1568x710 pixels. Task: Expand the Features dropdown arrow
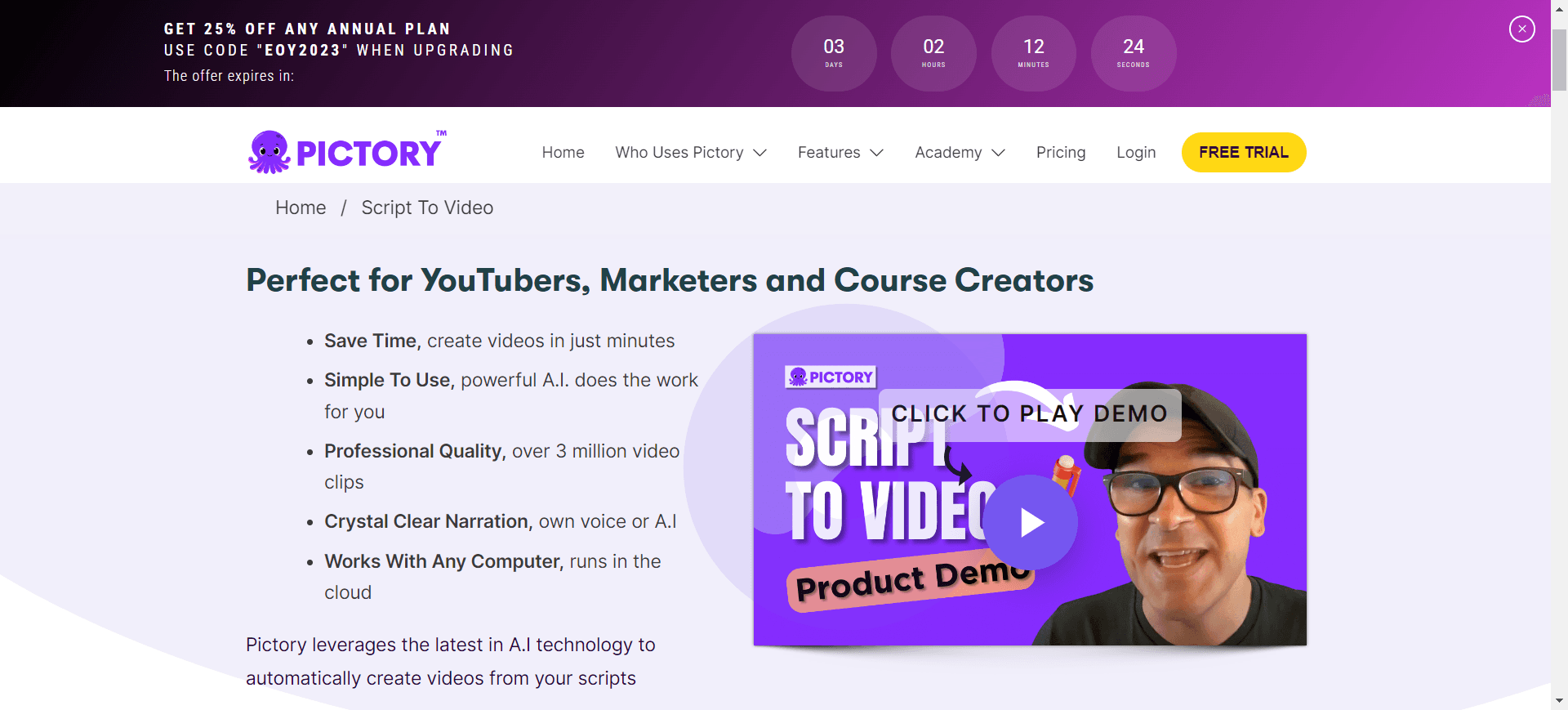pos(877,153)
